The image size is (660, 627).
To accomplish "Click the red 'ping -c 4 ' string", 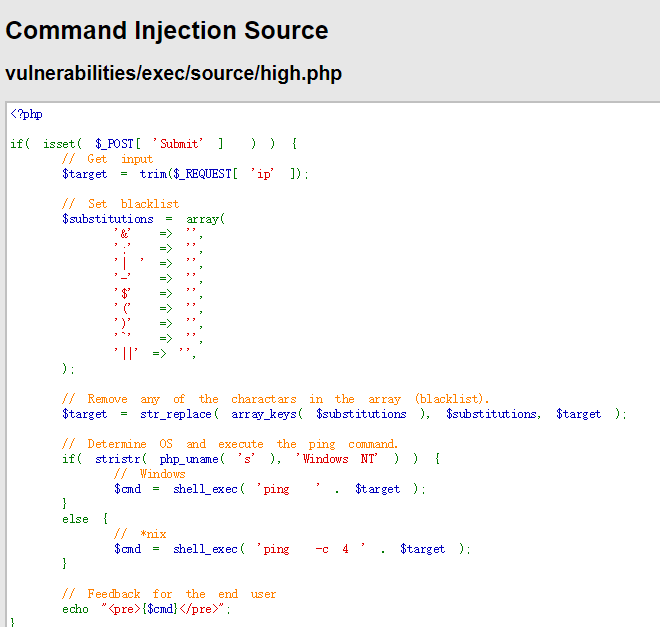I will (311, 549).
